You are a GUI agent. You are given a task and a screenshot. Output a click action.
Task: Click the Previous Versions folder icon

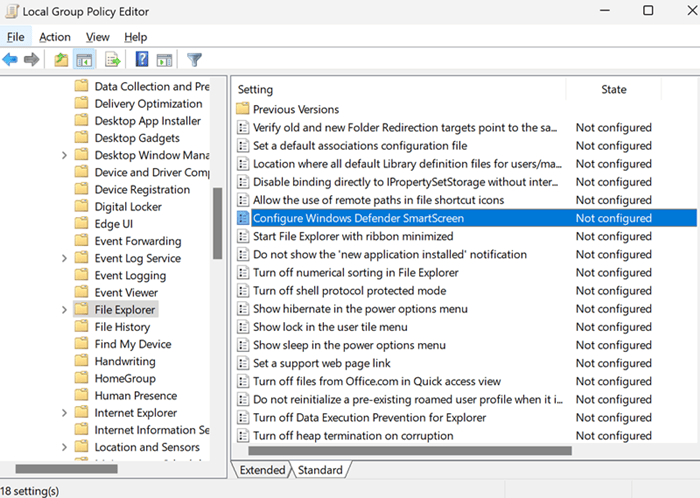(x=242, y=109)
